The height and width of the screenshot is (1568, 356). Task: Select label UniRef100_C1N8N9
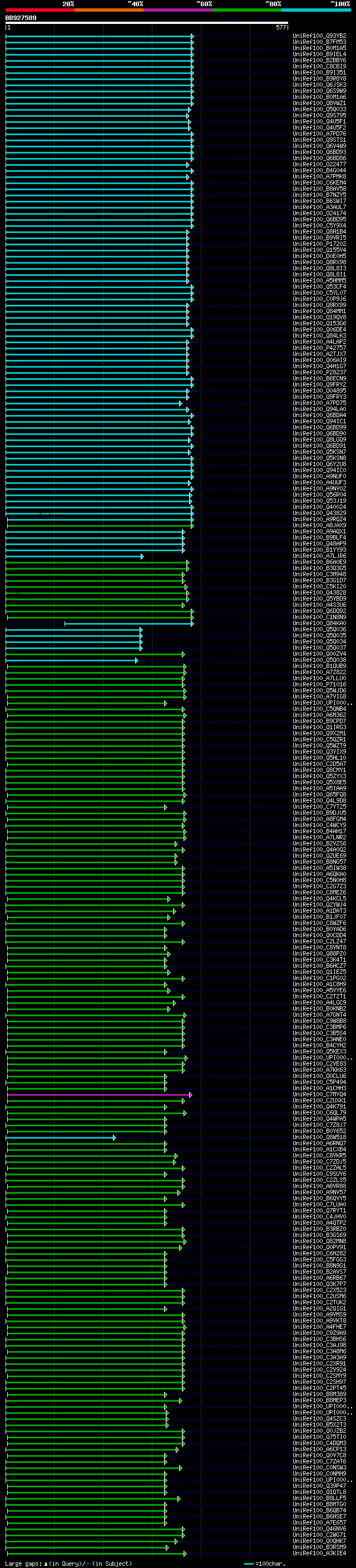[319, 617]
